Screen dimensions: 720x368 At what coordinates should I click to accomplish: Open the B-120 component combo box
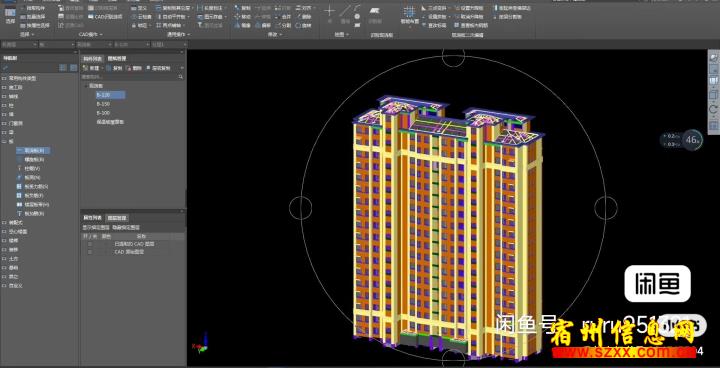pyautogui.click(x=131, y=45)
